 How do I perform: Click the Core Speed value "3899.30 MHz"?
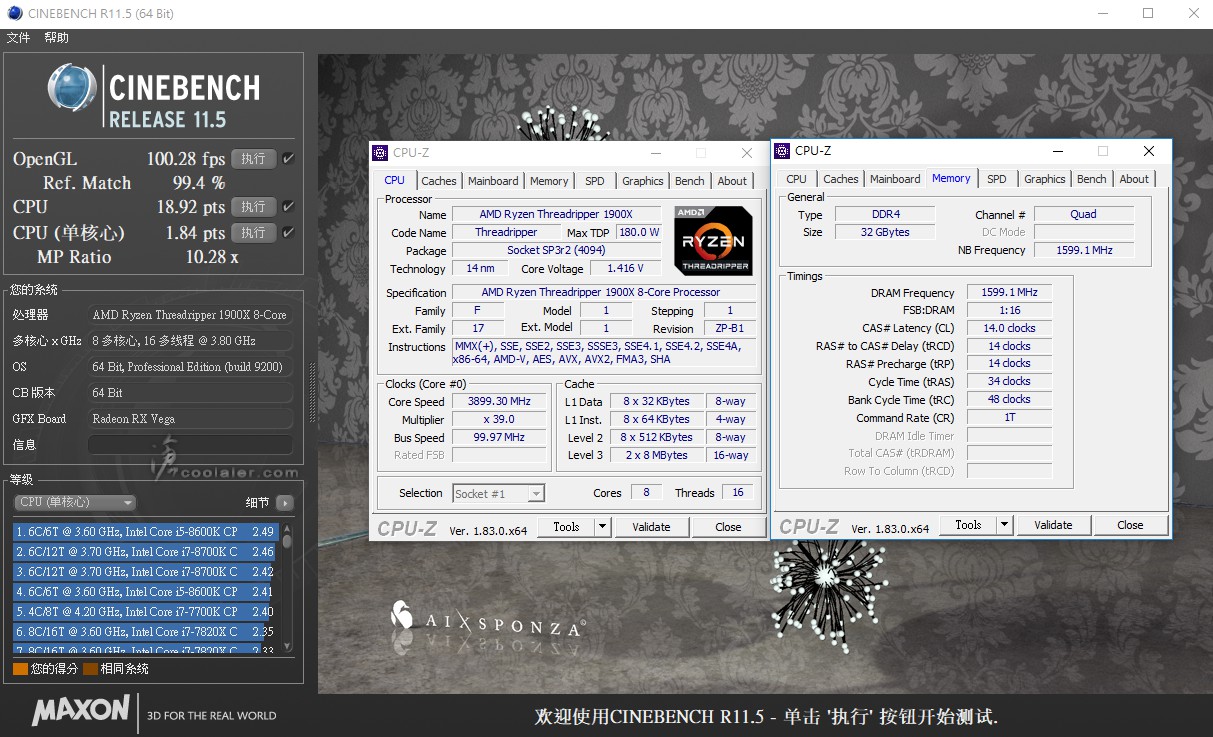(x=501, y=401)
